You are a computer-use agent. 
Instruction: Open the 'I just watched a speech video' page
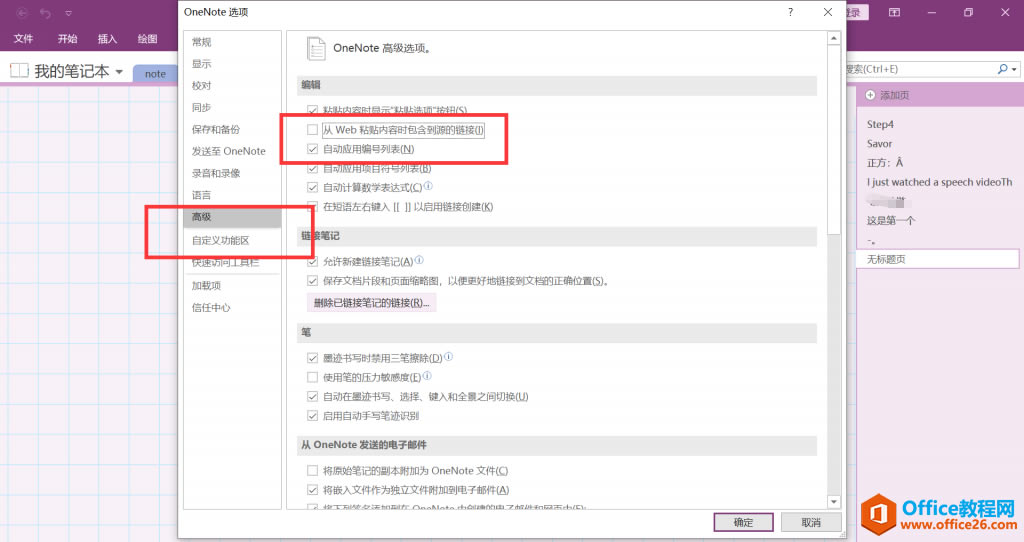point(938,182)
